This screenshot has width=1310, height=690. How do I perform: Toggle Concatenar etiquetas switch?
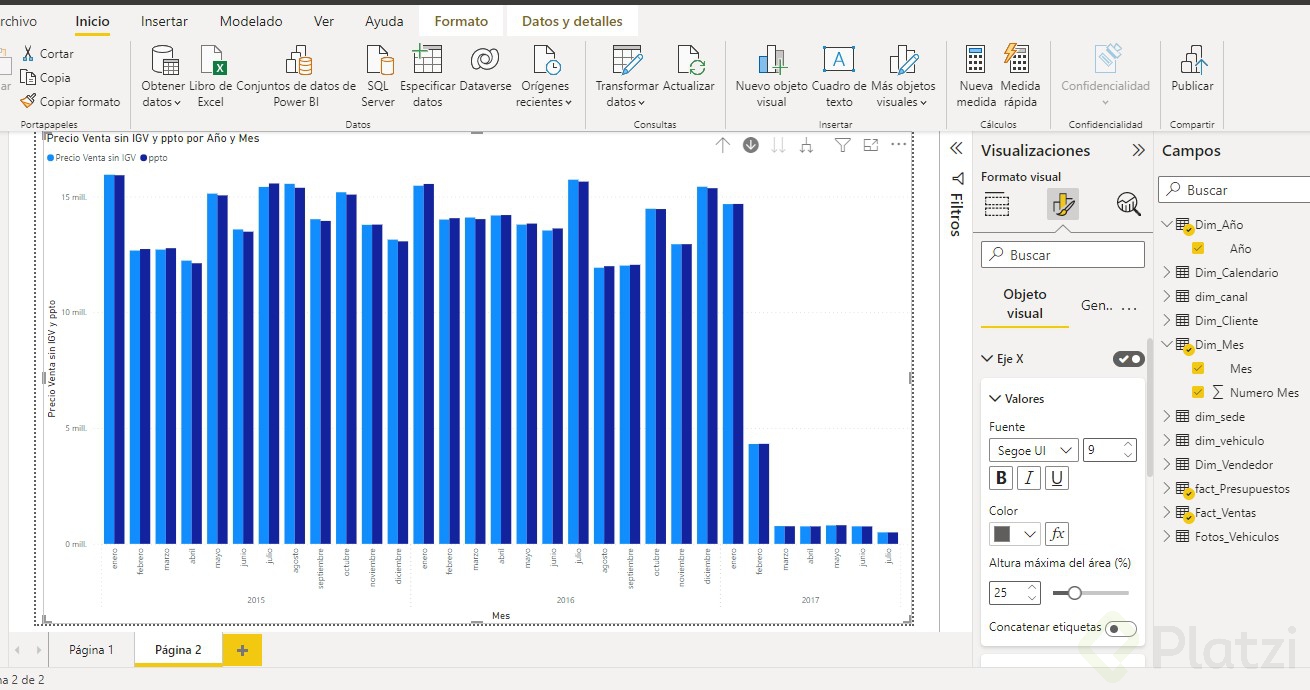(1121, 628)
